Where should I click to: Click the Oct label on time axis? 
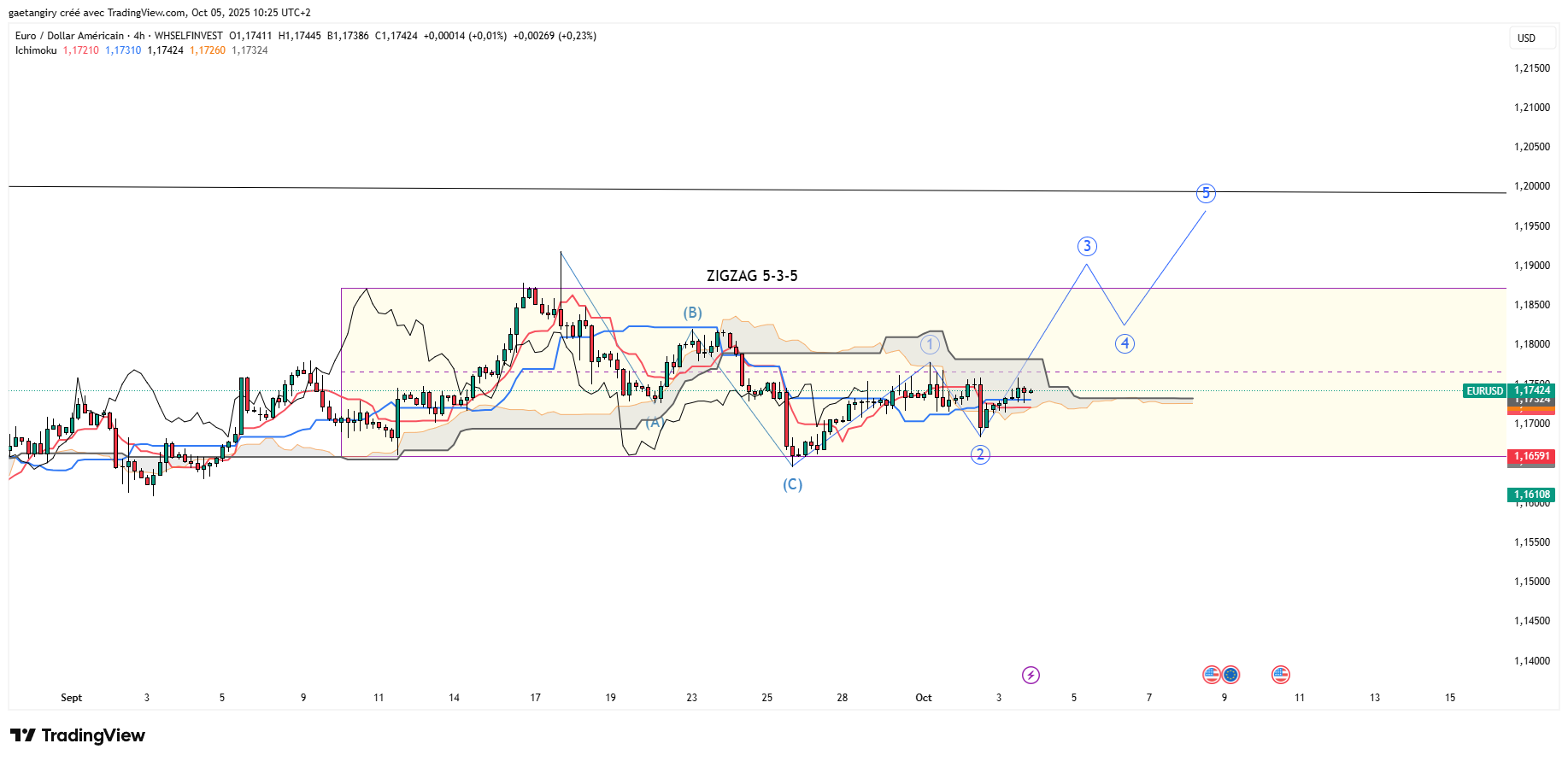[x=924, y=698]
